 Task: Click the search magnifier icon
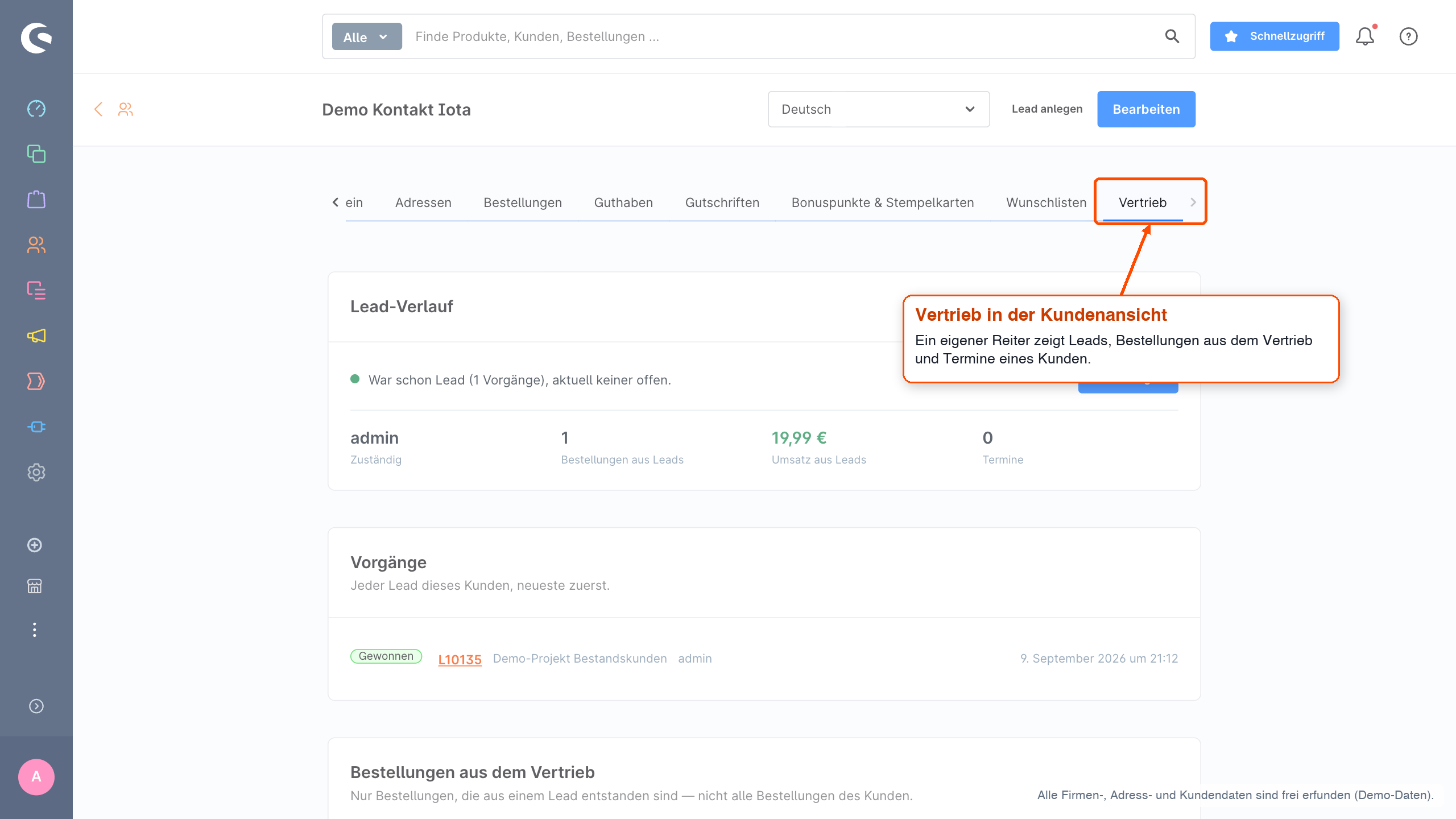click(x=1172, y=36)
